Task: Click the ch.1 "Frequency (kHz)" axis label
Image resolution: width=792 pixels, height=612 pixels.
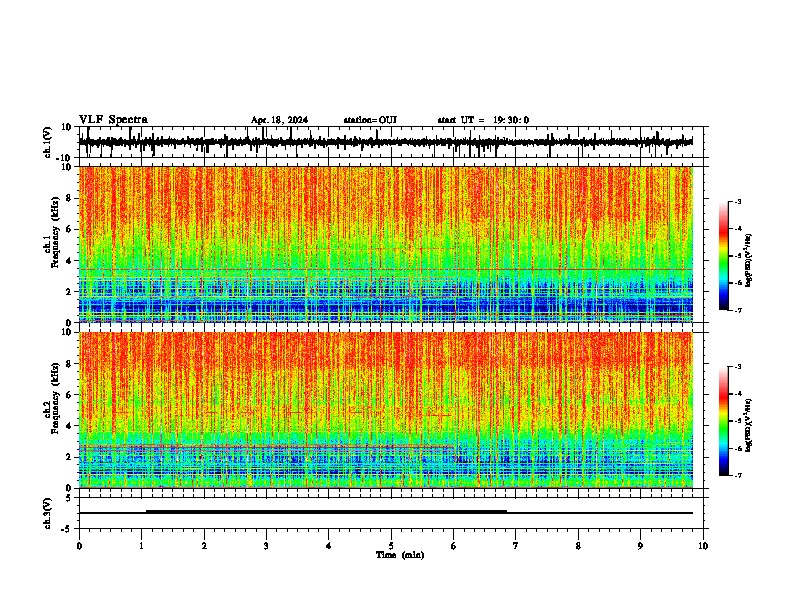Action: [x=55, y=230]
